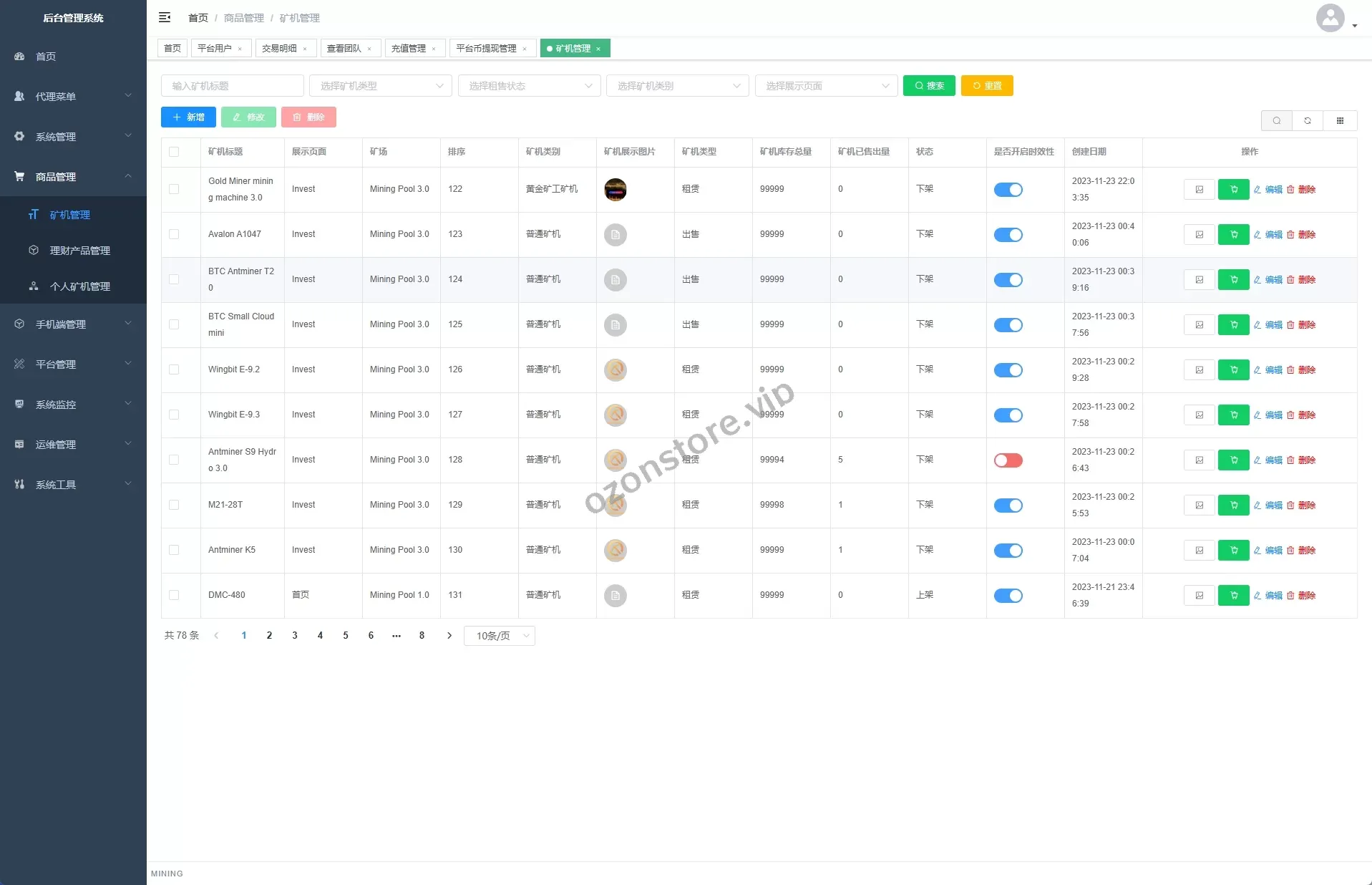This screenshot has height=885, width=1372.
Task: Toggle search bar with magnifier icon above table
Action: [1276, 121]
